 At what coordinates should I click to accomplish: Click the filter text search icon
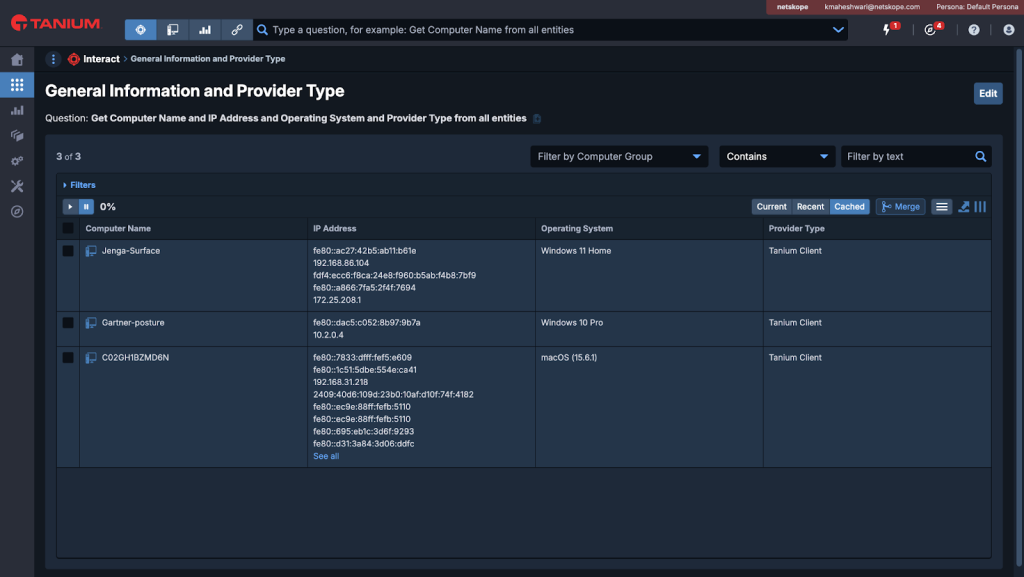click(x=980, y=157)
